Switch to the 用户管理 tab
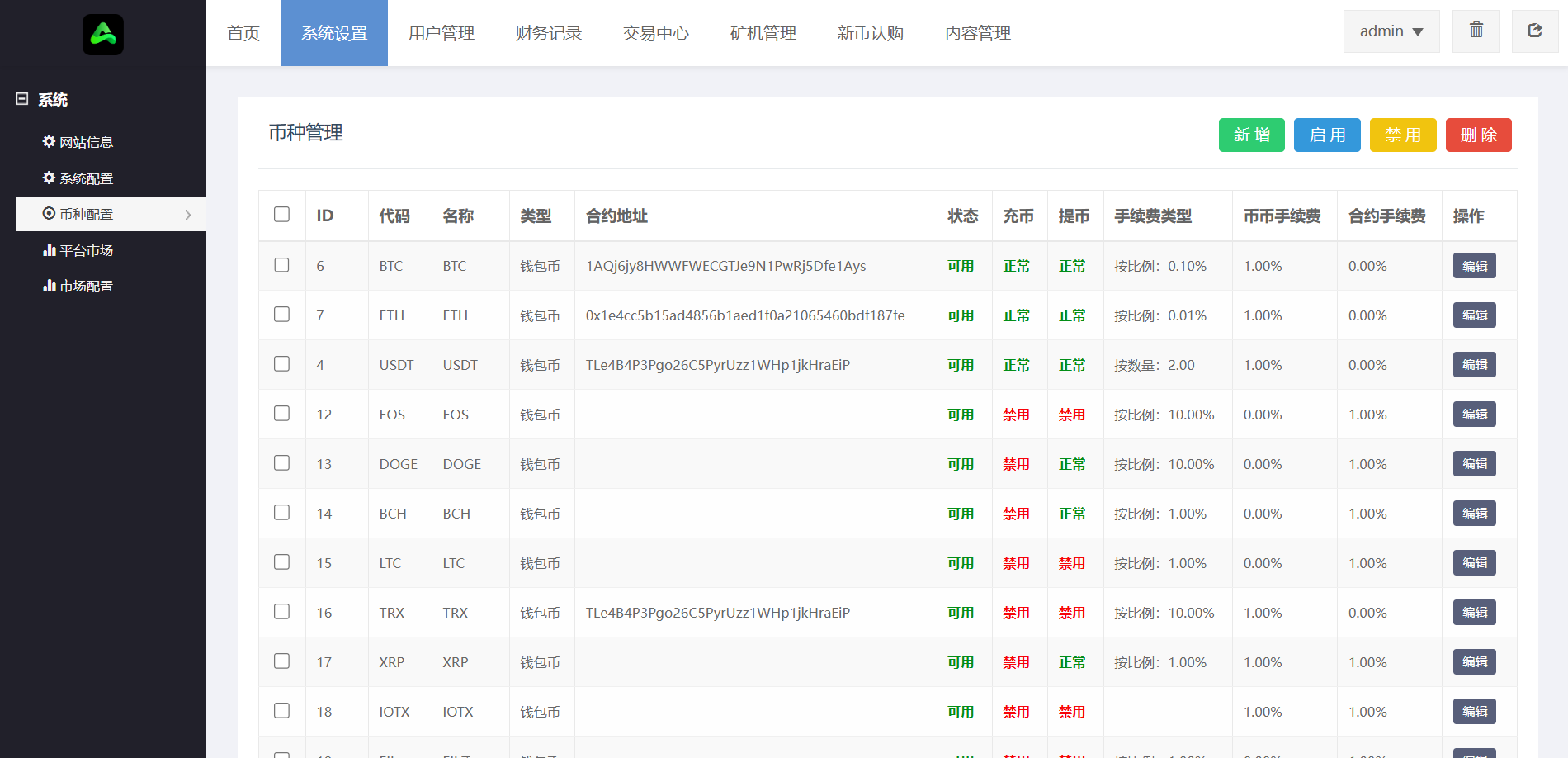This screenshot has height=758, width=1568. point(441,33)
